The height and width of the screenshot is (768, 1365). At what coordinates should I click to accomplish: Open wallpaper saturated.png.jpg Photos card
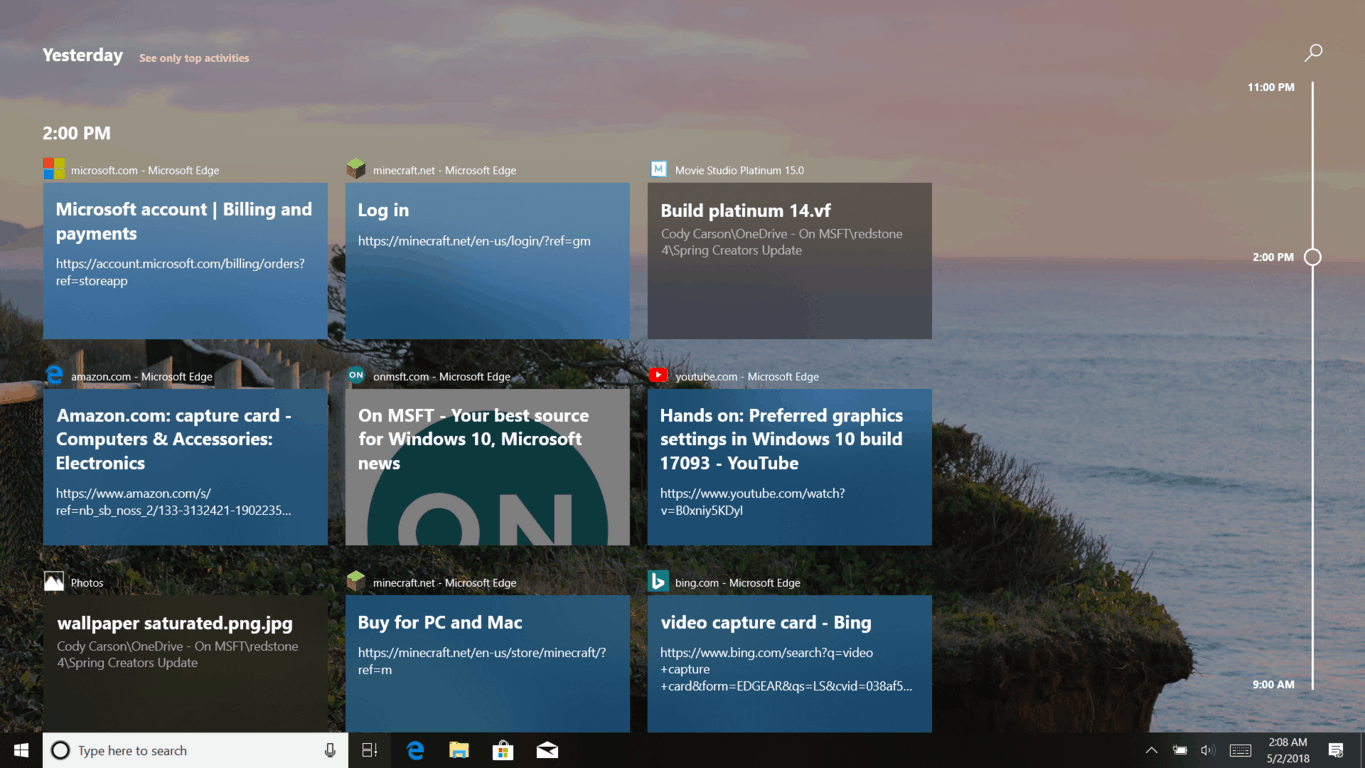(185, 664)
